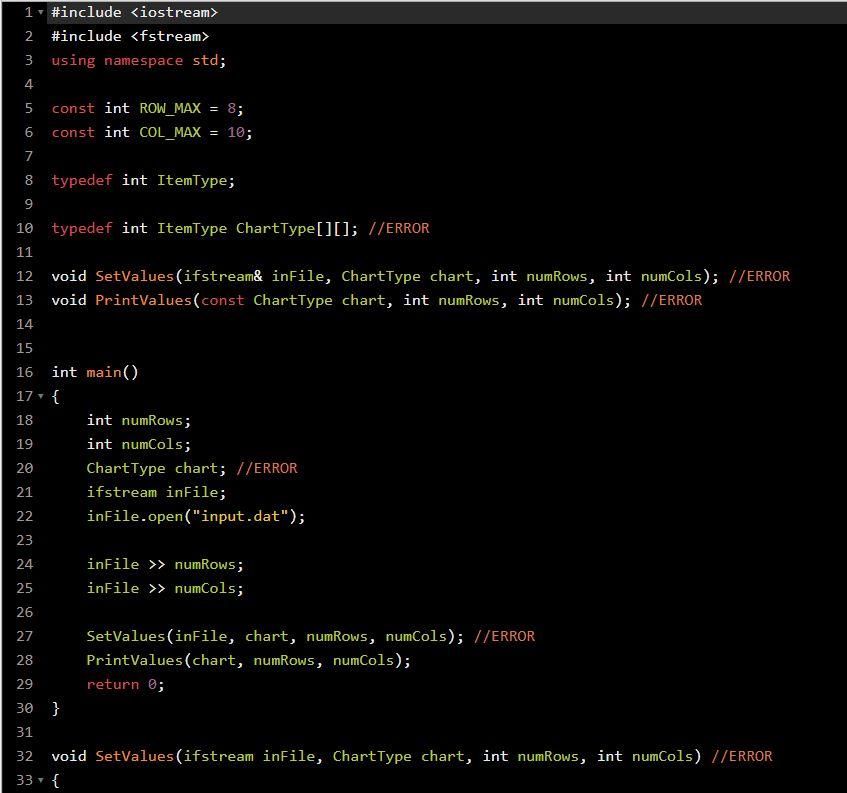847x793 pixels.
Task: Click the PrintValues prototype name on line 13
Action: (143, 300)
